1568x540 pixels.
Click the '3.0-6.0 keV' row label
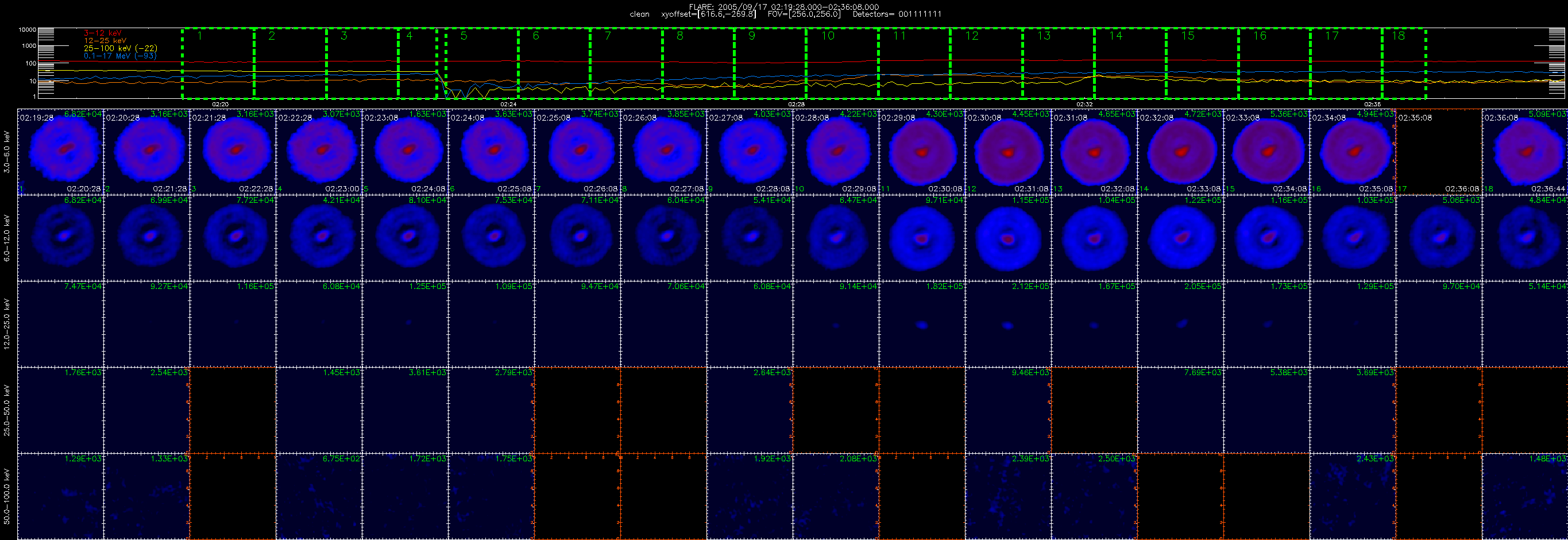(7, 152)
